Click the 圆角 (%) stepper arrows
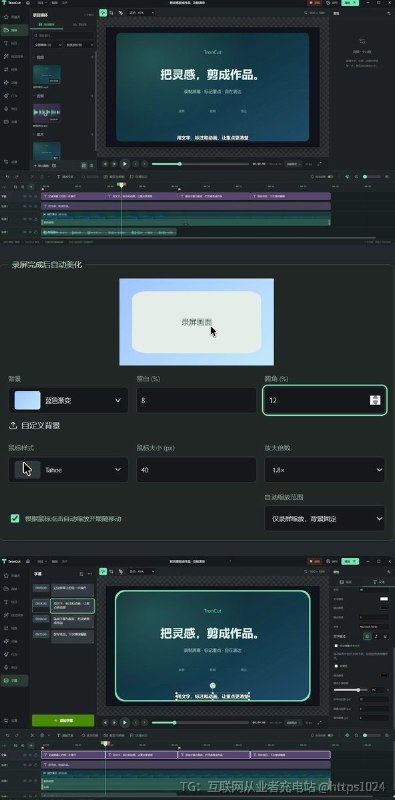This screenshot has height=800, width=395. [x=375, y=401]
